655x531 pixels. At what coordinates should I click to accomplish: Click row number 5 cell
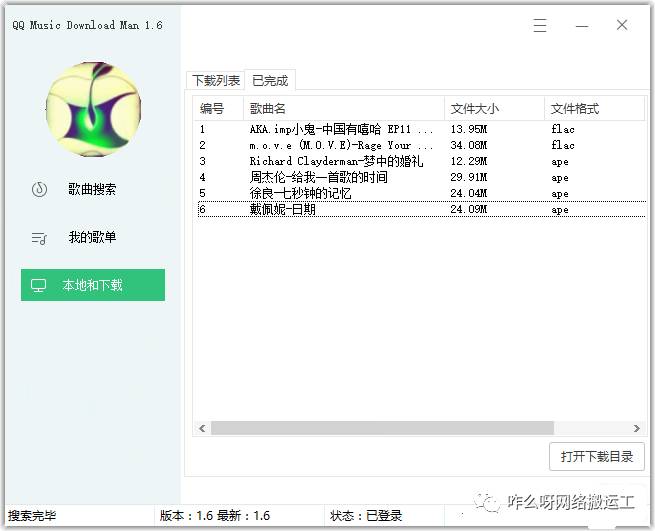tap(203, 193)
